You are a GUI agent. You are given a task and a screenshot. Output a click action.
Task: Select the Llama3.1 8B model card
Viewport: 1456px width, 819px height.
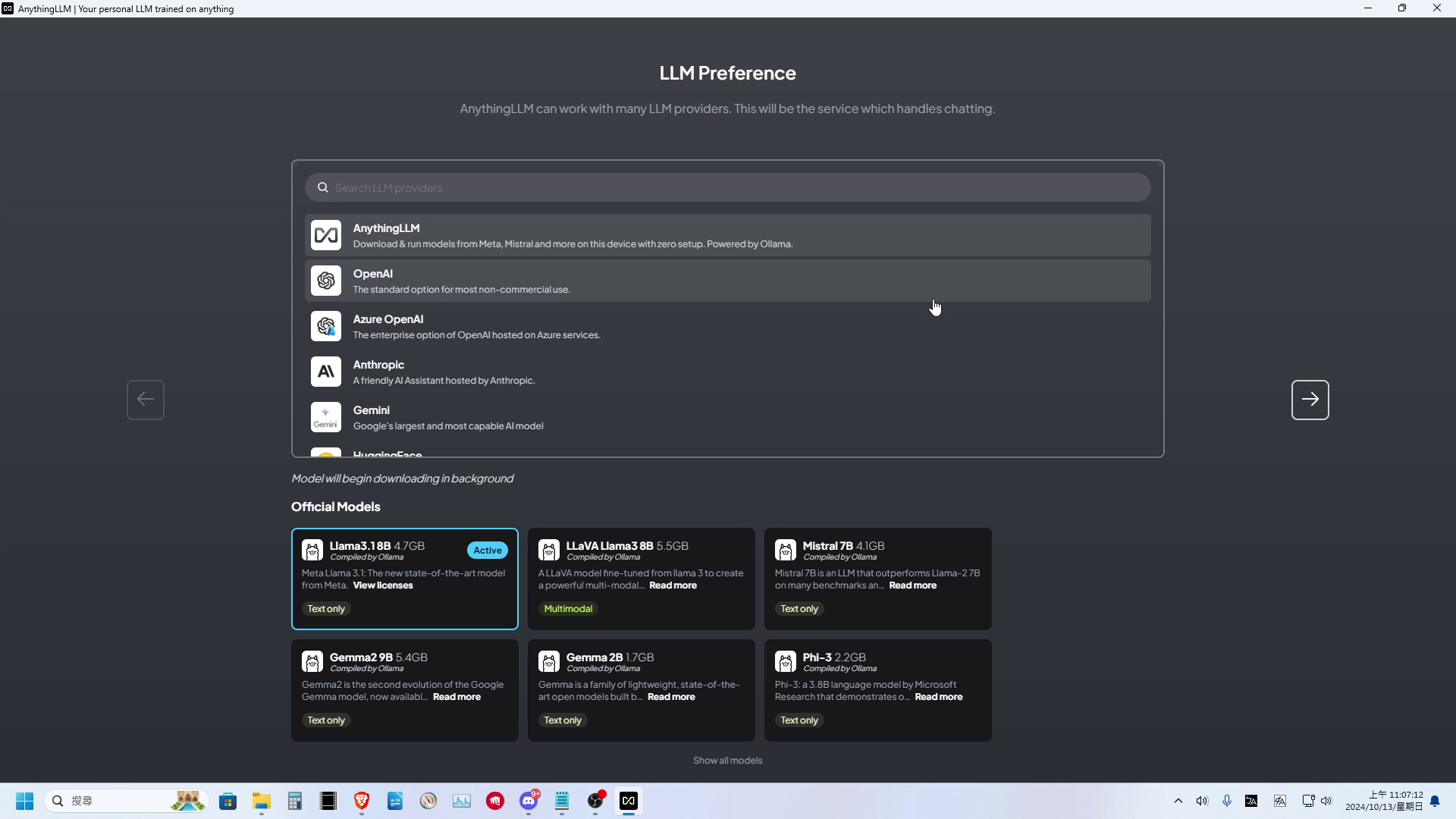405,579
